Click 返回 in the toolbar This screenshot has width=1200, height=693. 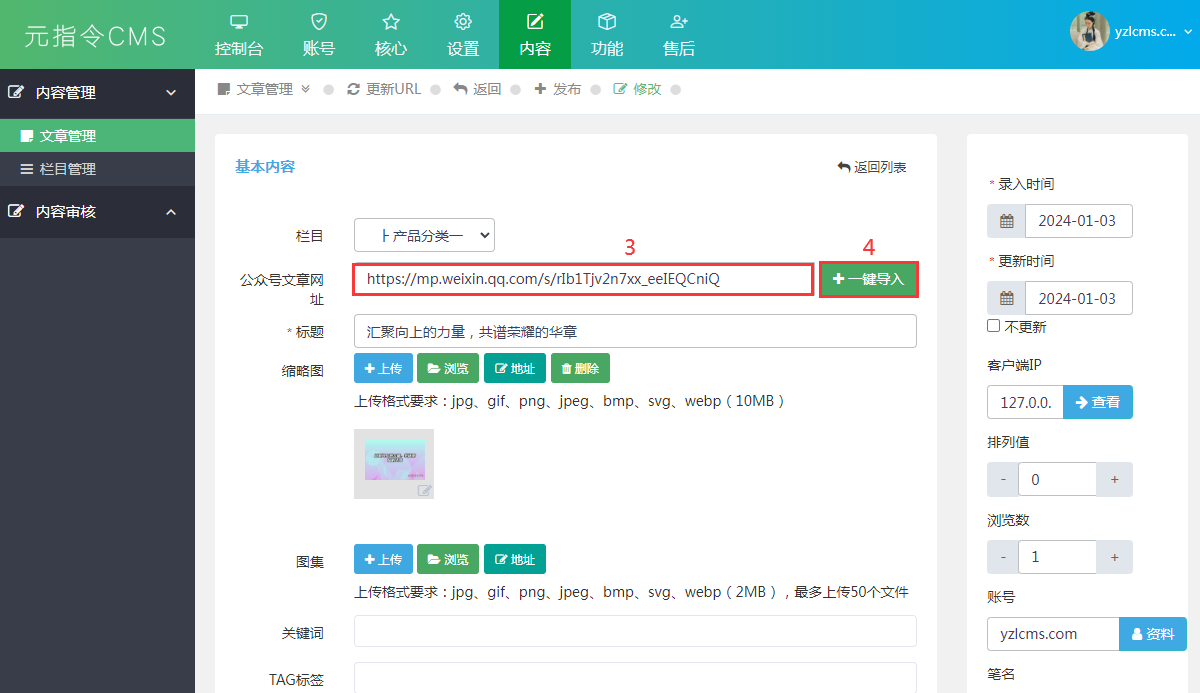click(477, 89)
